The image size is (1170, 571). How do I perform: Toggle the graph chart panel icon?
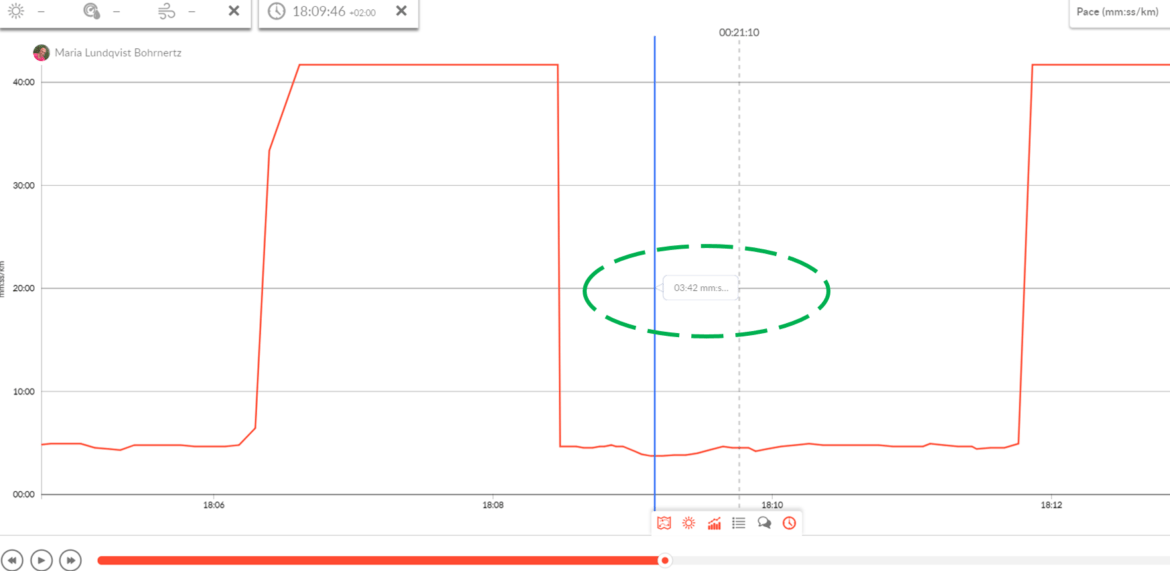(714, 523)
